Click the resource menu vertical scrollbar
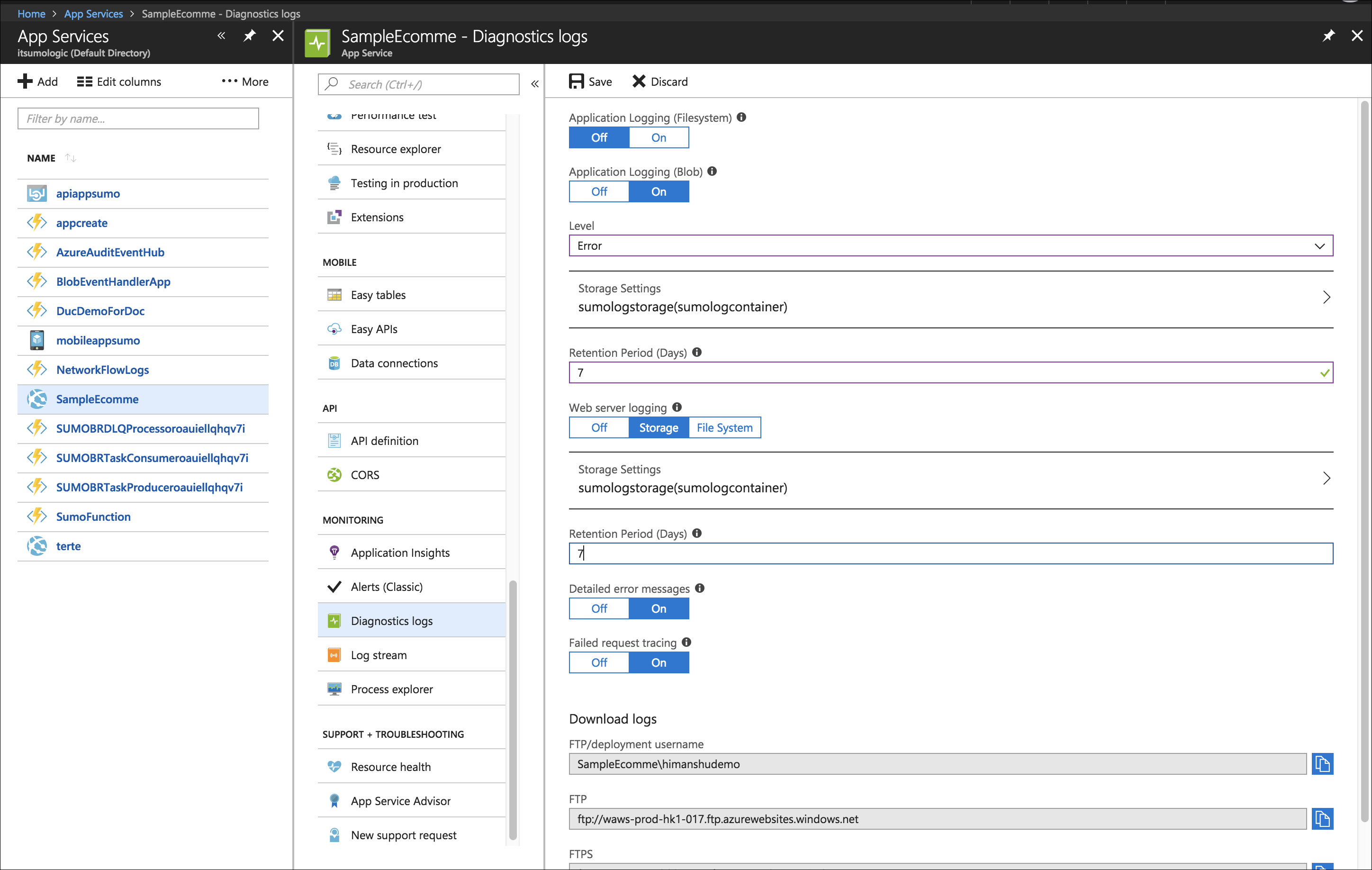 [513, 709]
